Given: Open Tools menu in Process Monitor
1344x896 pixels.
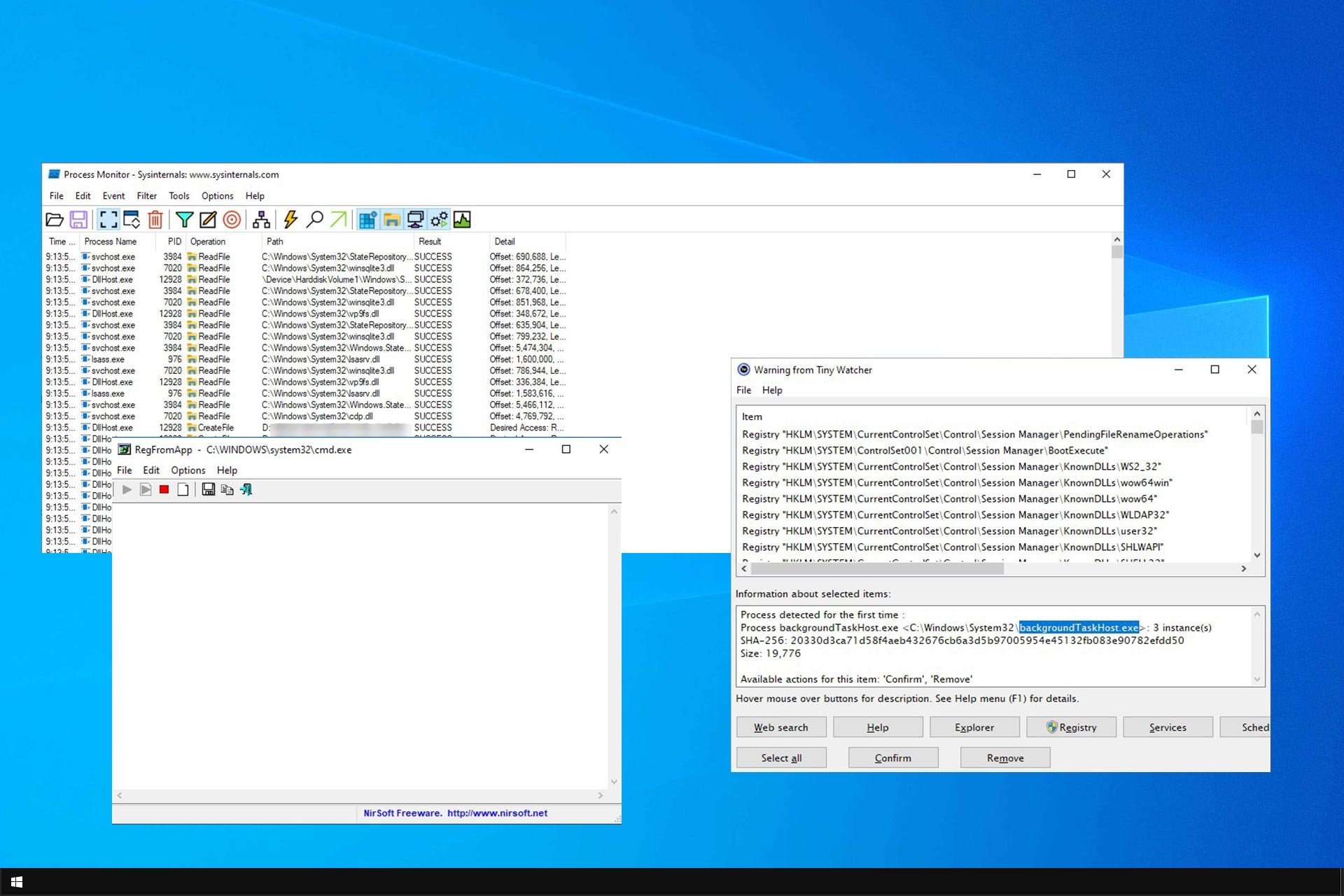Looking at the screenshot, I should point(178,196).
